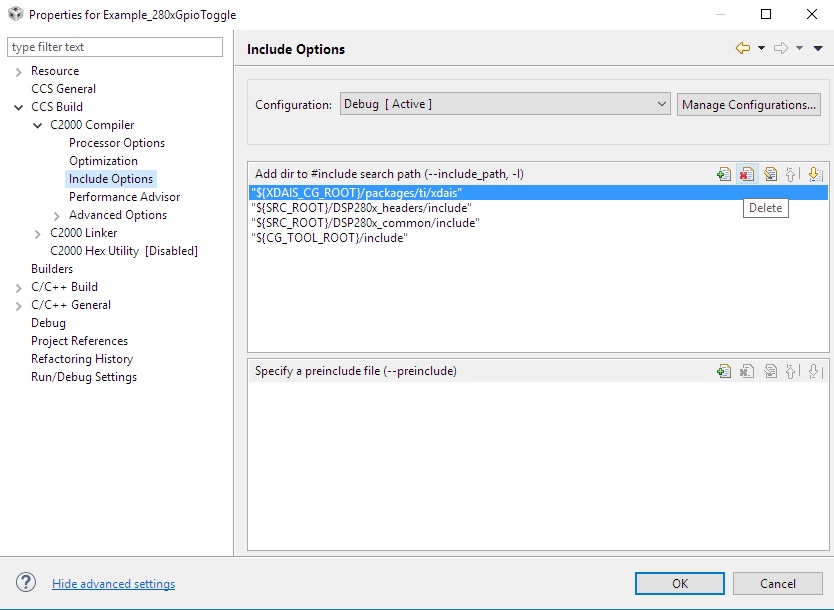Image resolution: width=834 pixels, height=610 pixels.
Task: Add a new include search path entry
Action: 723,174
